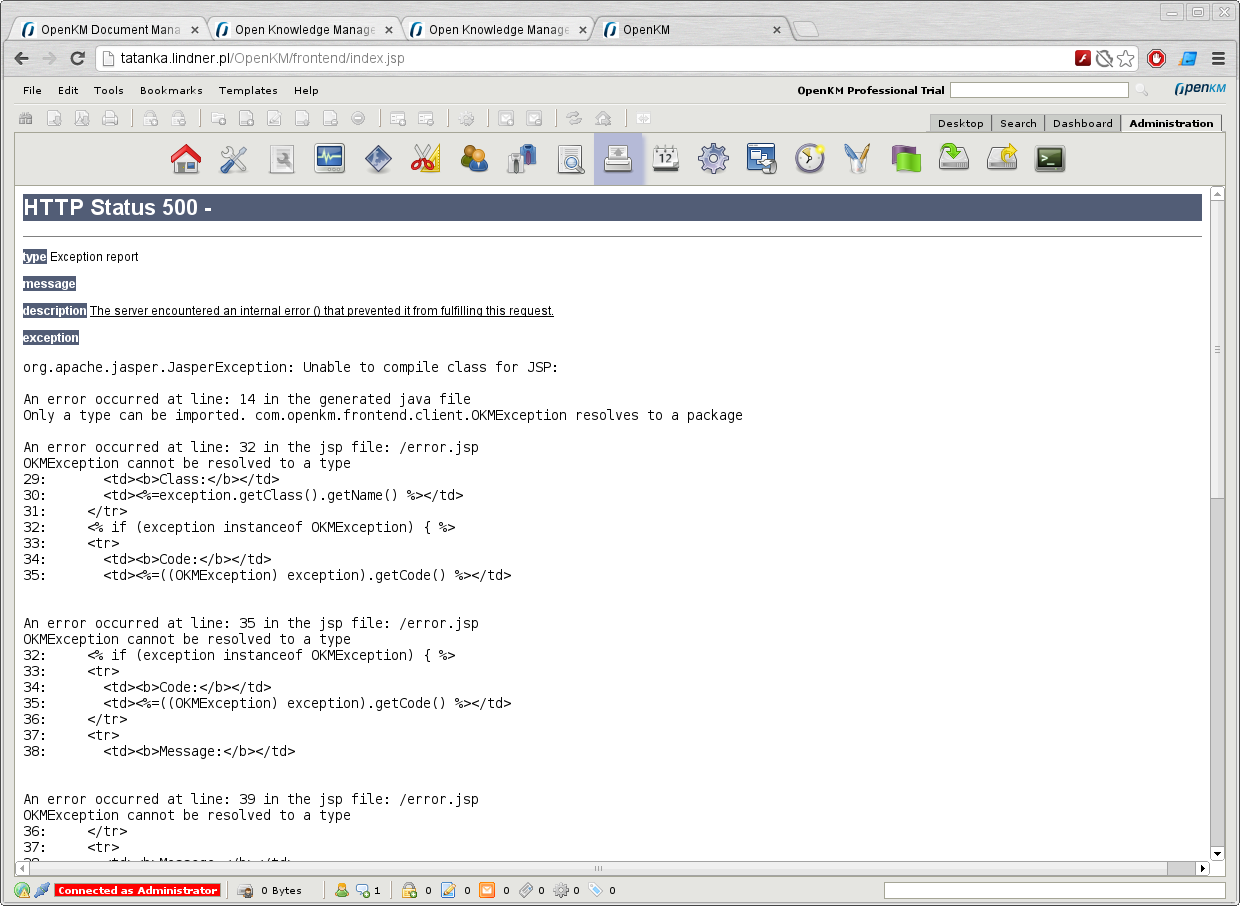Image resolution: width=1240 pixels, height=906 pixels.
Task: Click the wrench and screwdriver tools icon
Action: [234, 159]
